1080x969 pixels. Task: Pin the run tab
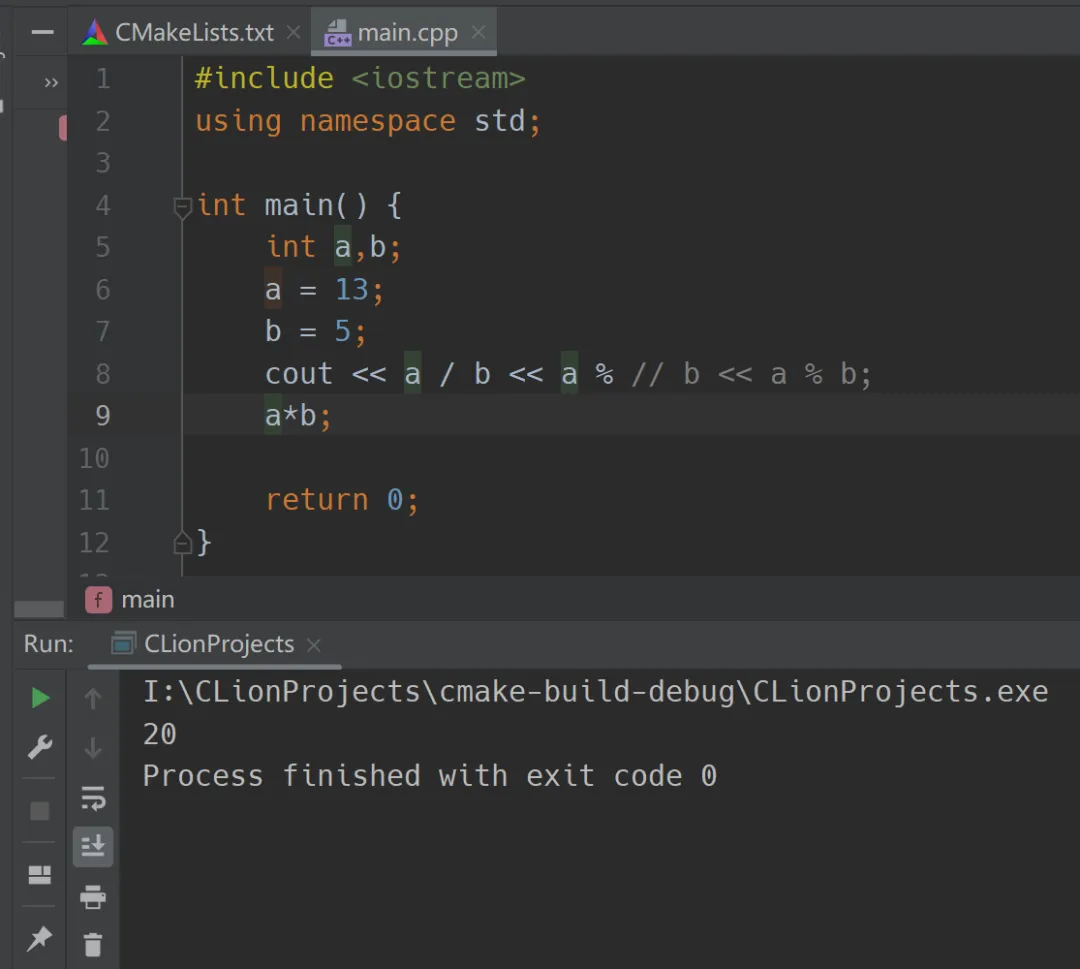pos(39,938)
